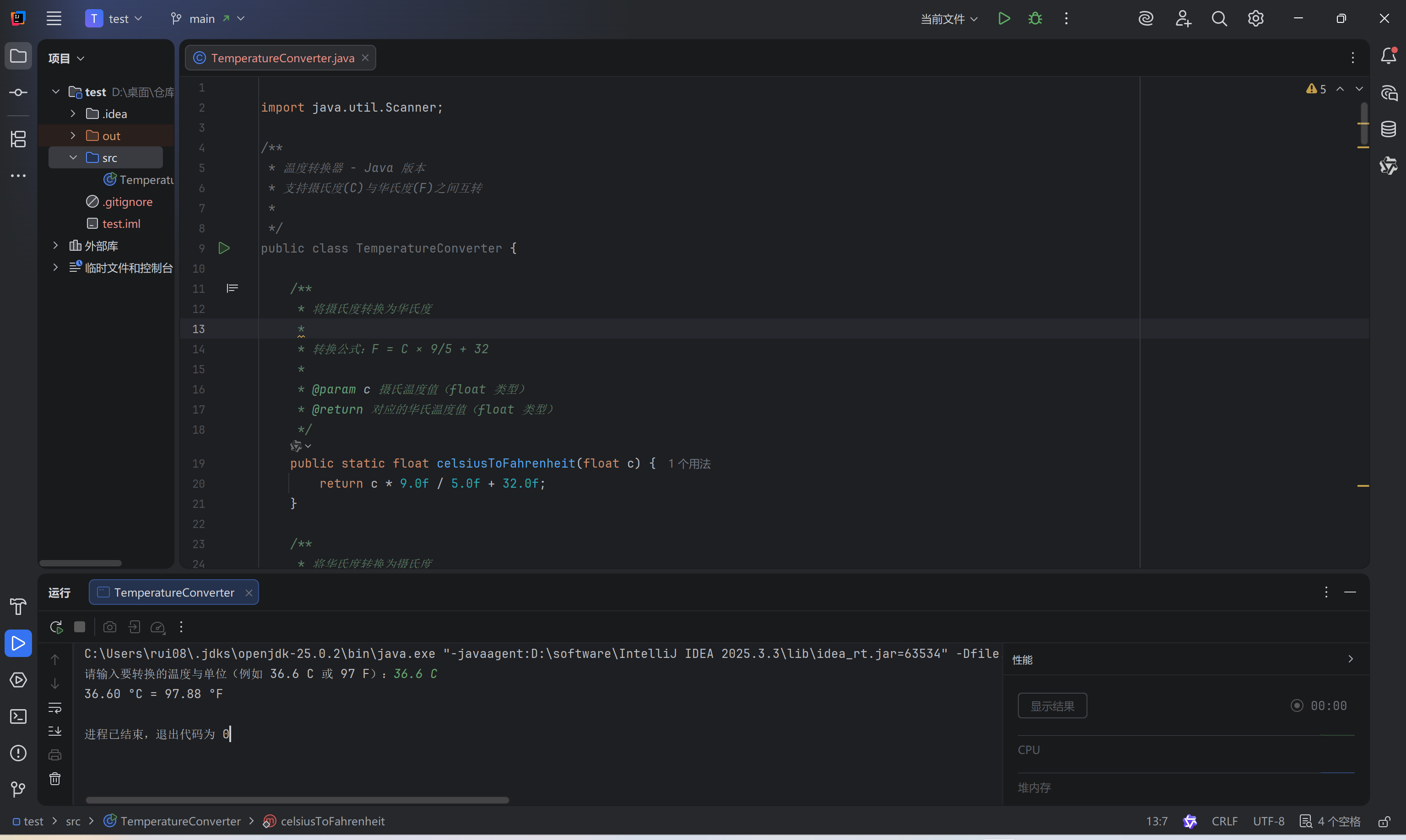The height and width of the screenshot is (840, 1406).
Task: Select the TemperatureConverter run tab
Action: (173, 592)
